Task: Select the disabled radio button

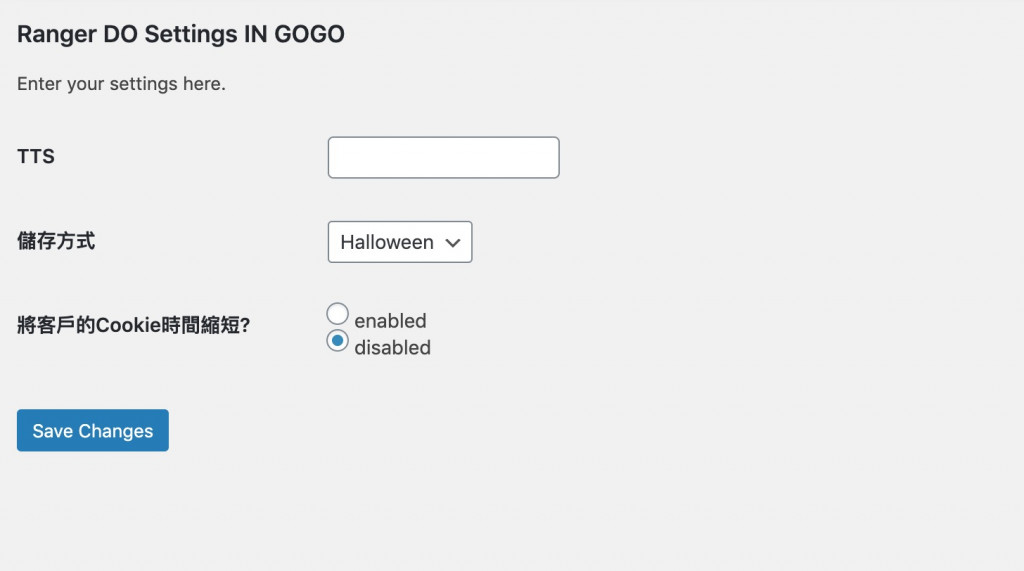Action: click(338, 342)
